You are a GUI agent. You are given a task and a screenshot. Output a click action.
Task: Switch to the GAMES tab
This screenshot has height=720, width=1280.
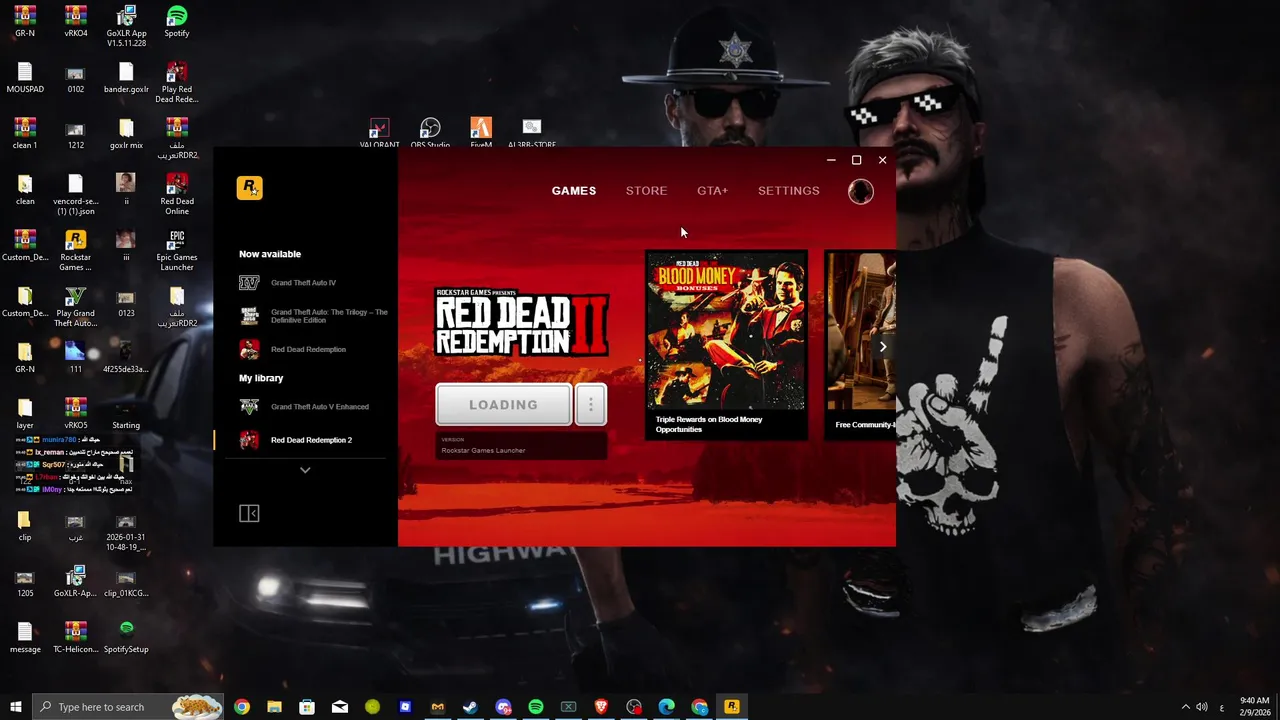point(574,191)
